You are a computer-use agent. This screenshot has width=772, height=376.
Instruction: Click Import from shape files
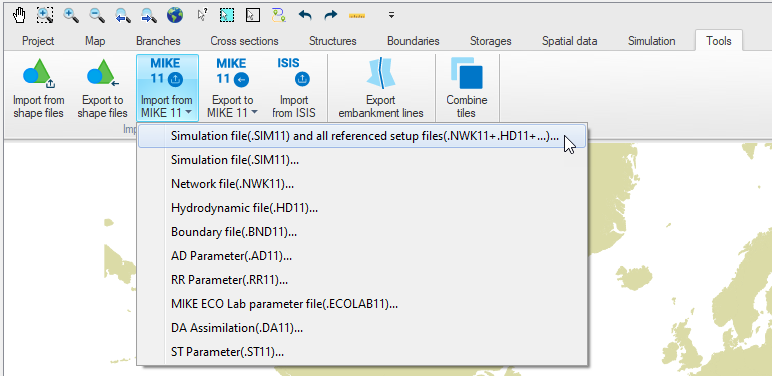click(x=38, y=88)
